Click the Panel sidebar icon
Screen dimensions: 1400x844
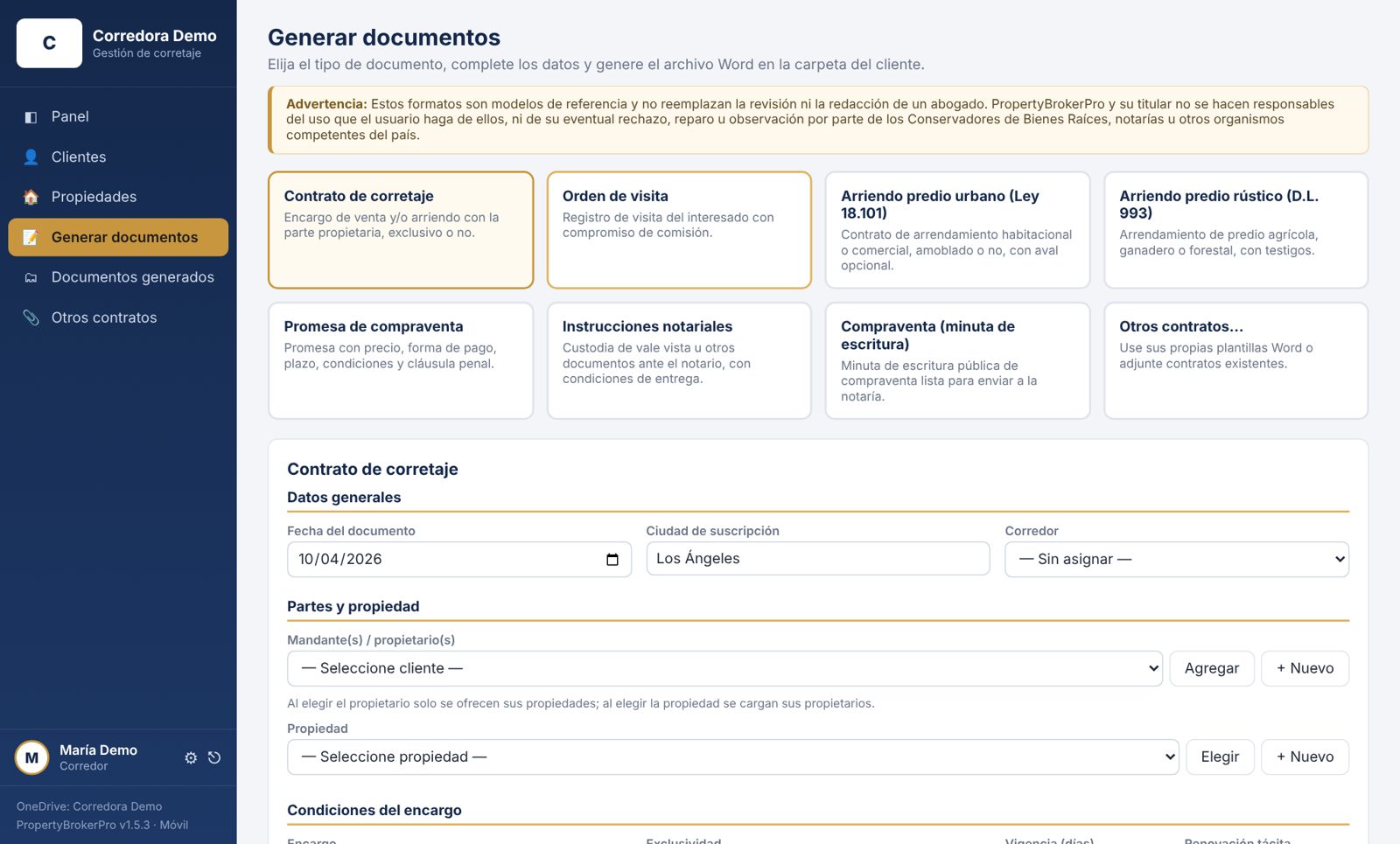click(x=31, y=117)
